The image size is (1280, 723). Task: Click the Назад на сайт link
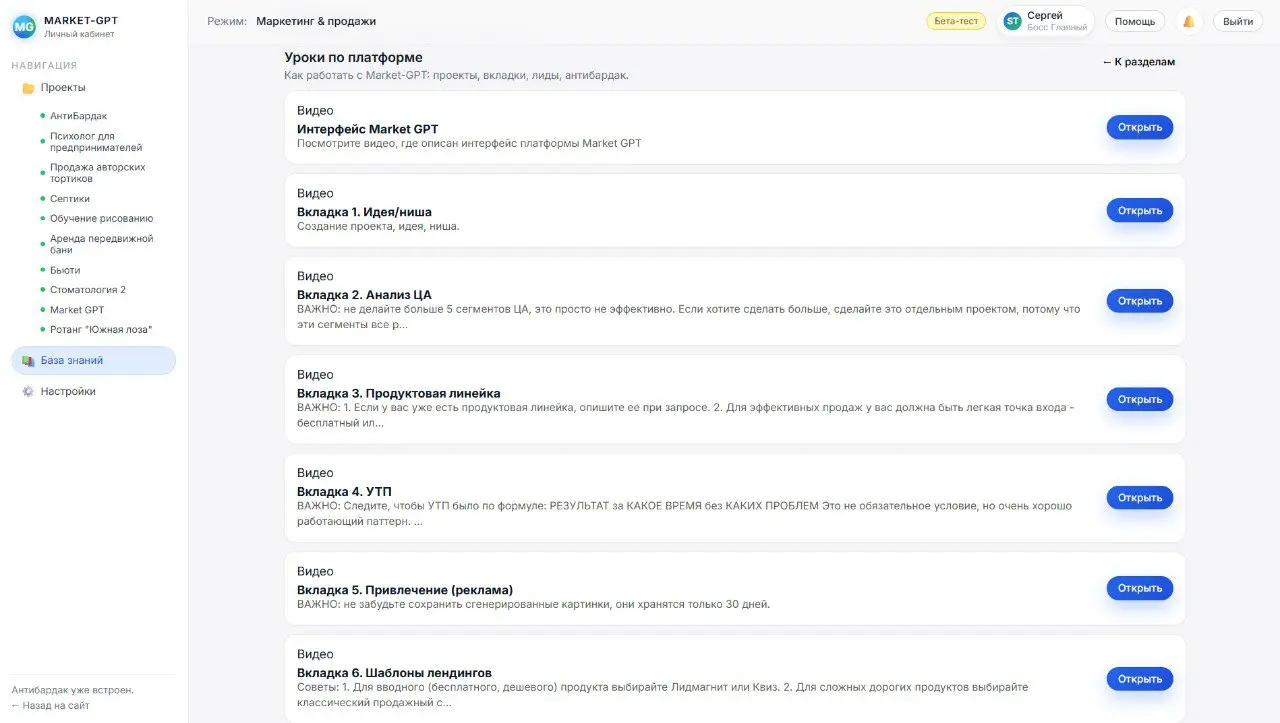pos(50,705)
